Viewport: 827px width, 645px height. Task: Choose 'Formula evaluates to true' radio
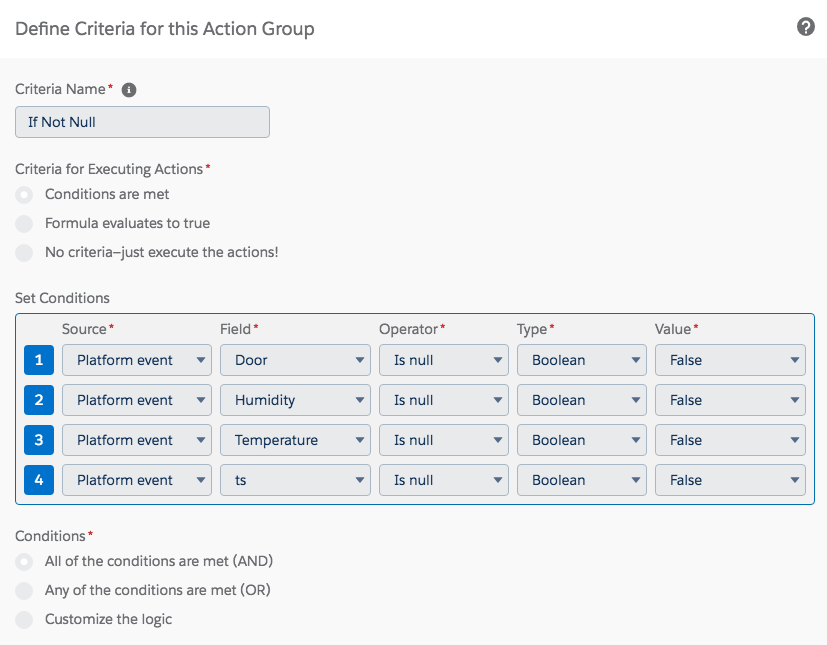point(24,224)
